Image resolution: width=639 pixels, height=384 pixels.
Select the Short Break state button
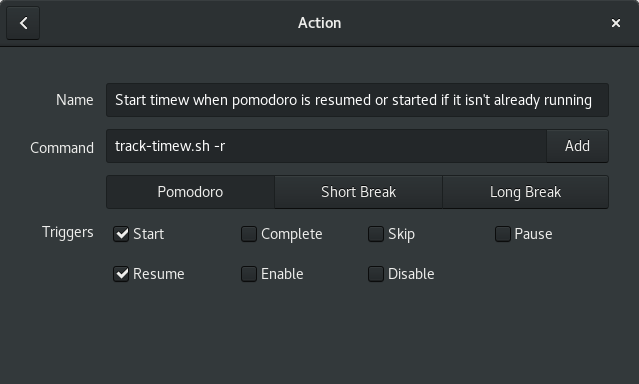(x=359, y=192)
